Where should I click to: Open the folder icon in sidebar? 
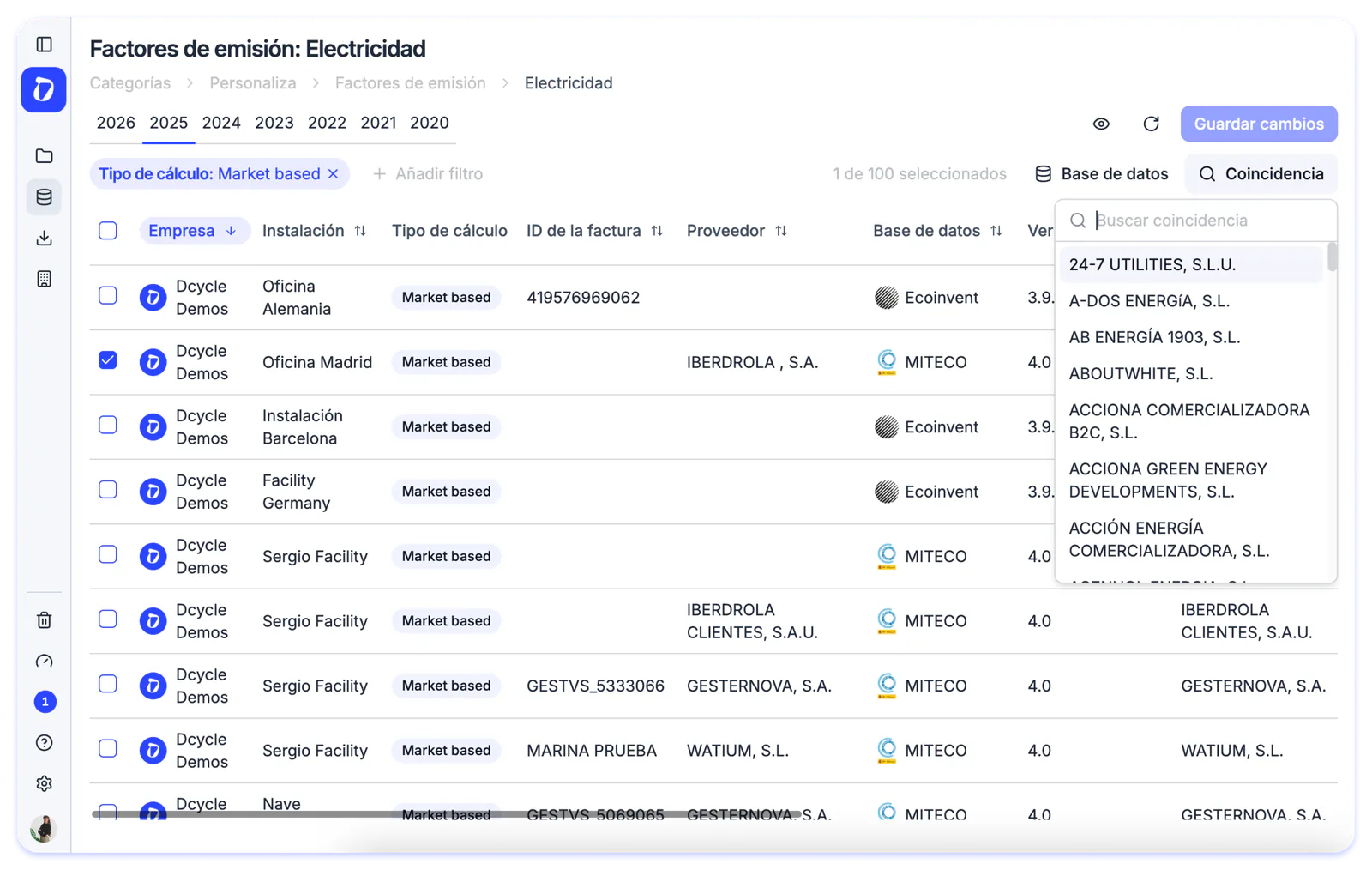click(45, 156)
